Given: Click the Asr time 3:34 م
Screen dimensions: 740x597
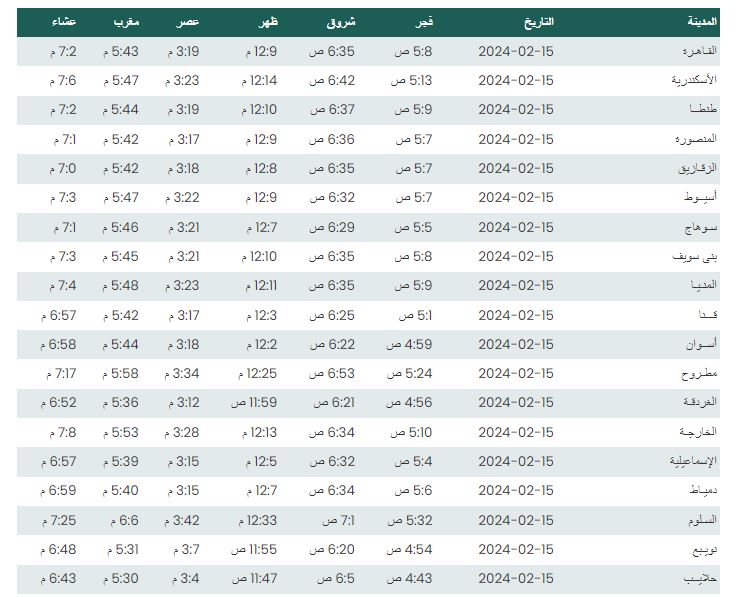Looking at the screenshot, I should (x=182, y=374).
